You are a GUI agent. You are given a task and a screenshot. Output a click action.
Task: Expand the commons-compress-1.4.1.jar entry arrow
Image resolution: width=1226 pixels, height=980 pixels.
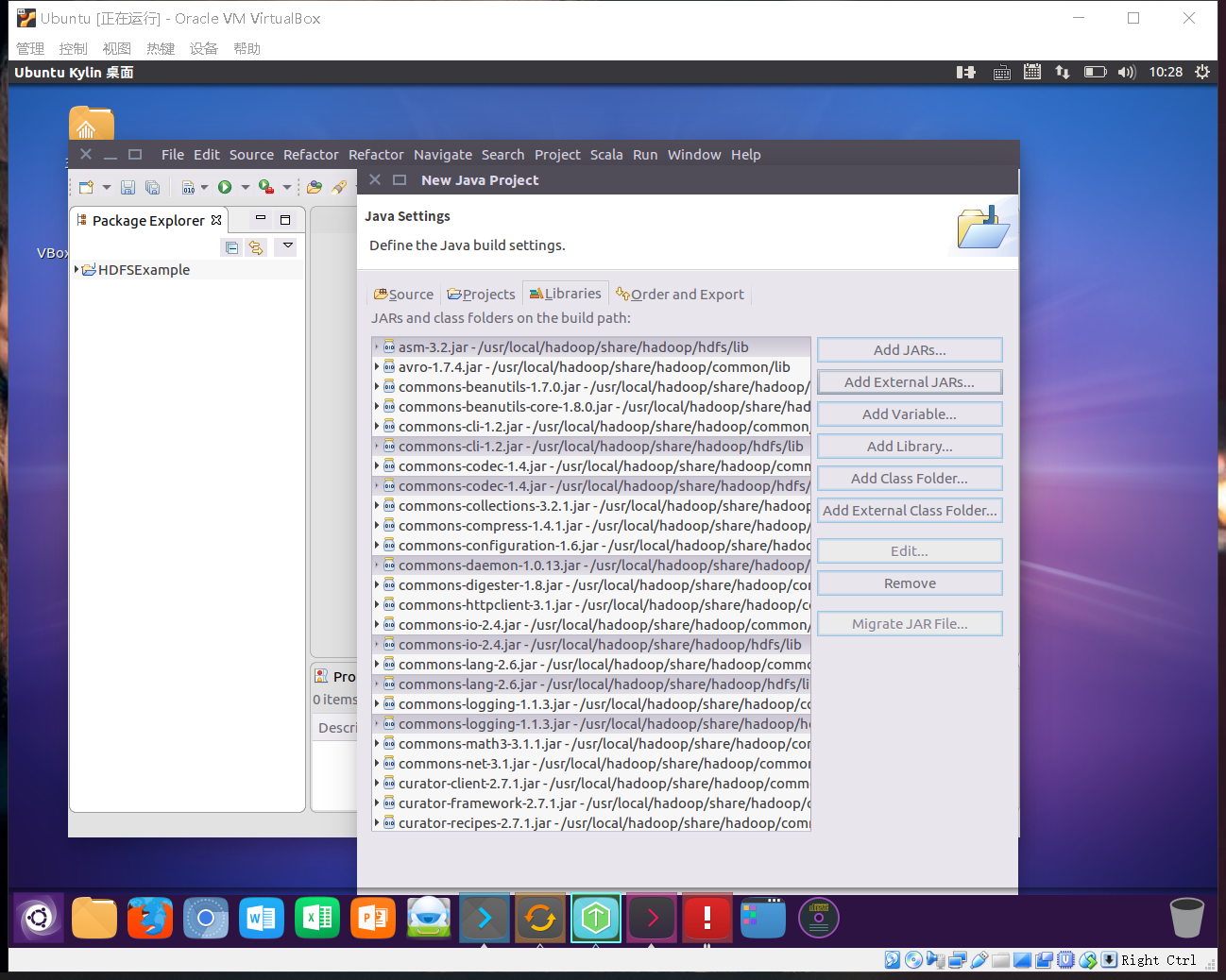(x=377, y=526)
